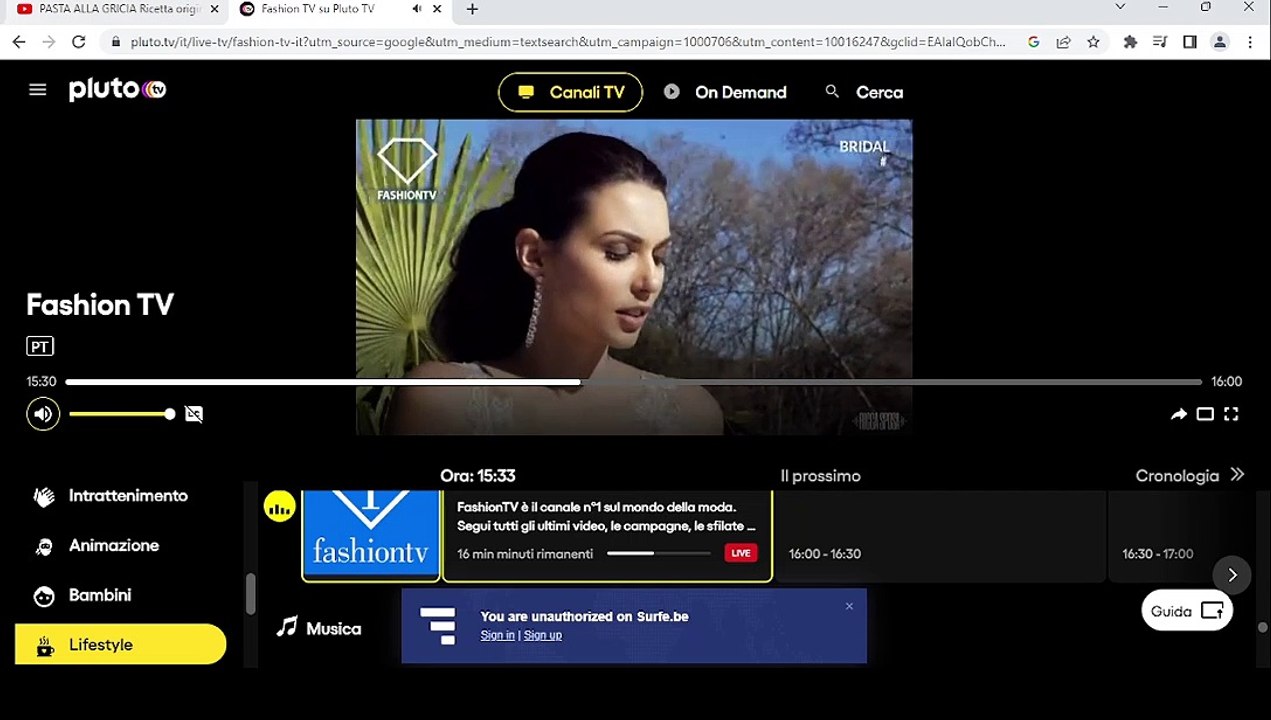Open the 16:00 - 16:30 program slot
The image size is (1271, 720).
pyautogui.click(x=941, y=535)
